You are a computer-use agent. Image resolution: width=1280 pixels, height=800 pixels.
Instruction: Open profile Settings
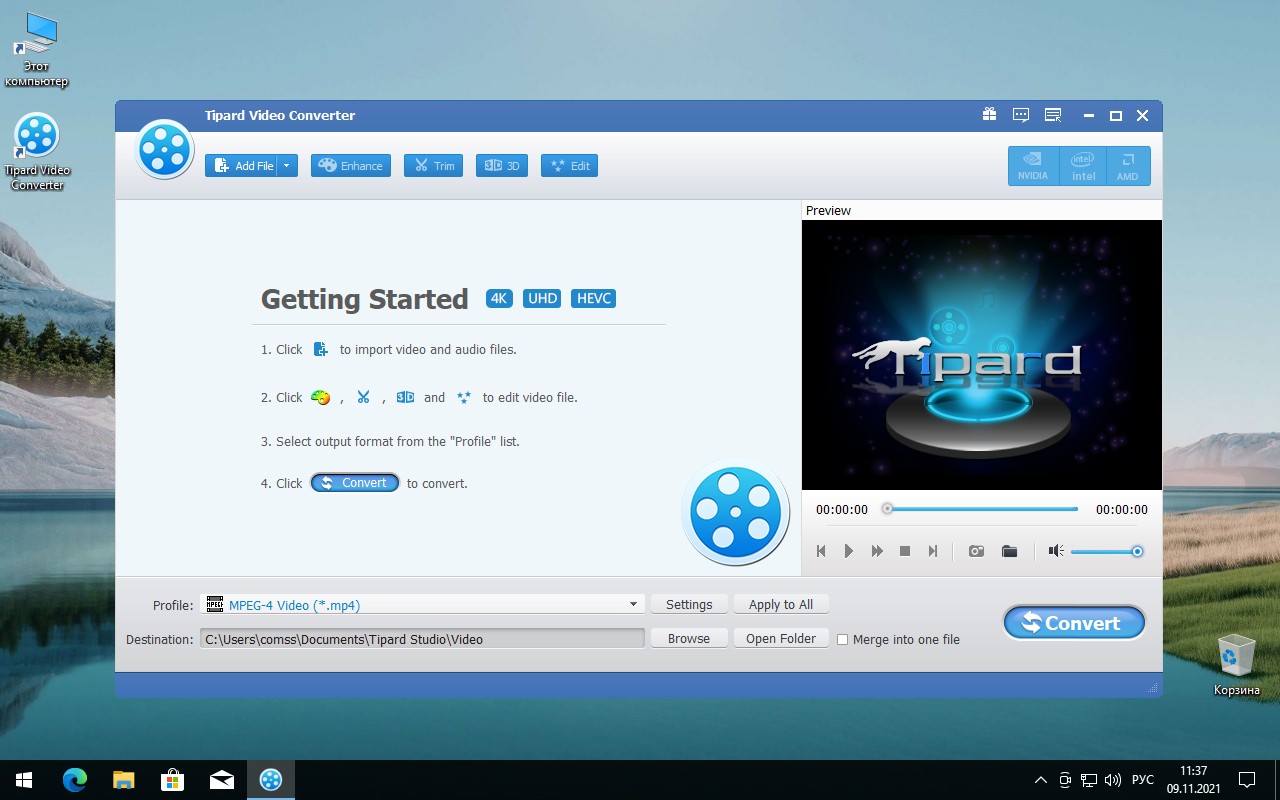point(689,604)
